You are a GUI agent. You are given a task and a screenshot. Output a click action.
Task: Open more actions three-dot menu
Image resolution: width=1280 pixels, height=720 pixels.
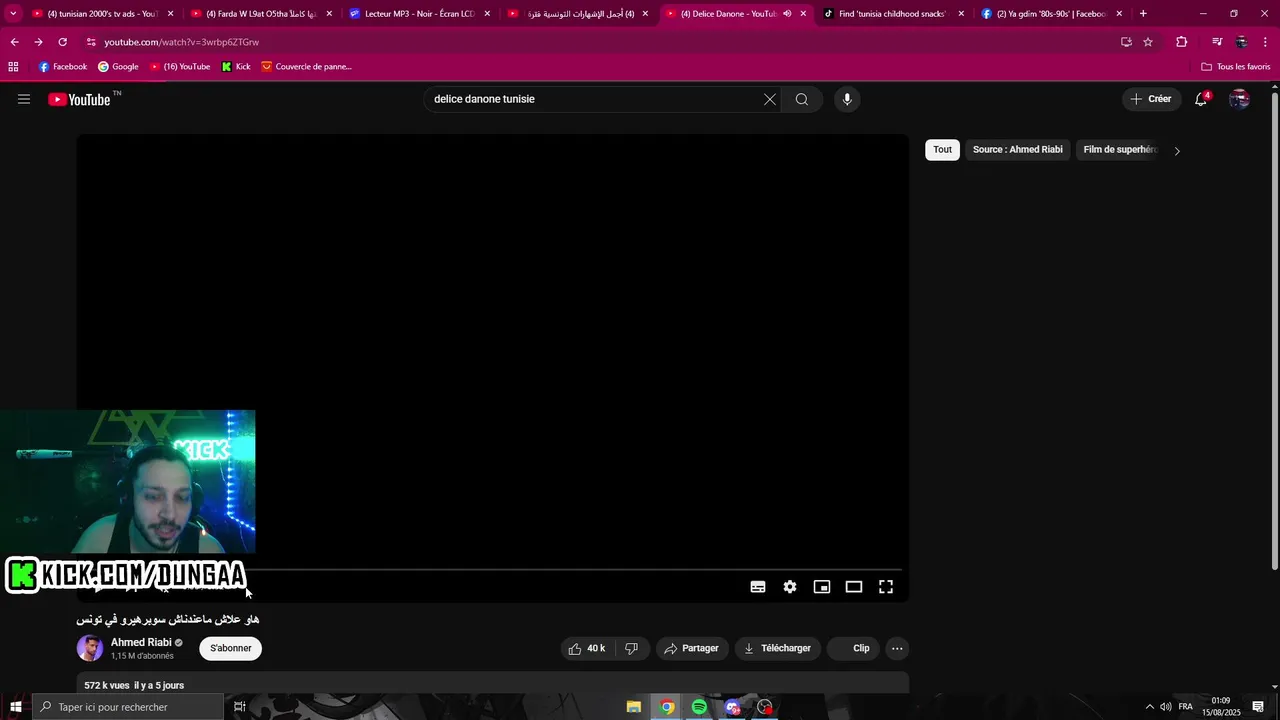point(897,648)
